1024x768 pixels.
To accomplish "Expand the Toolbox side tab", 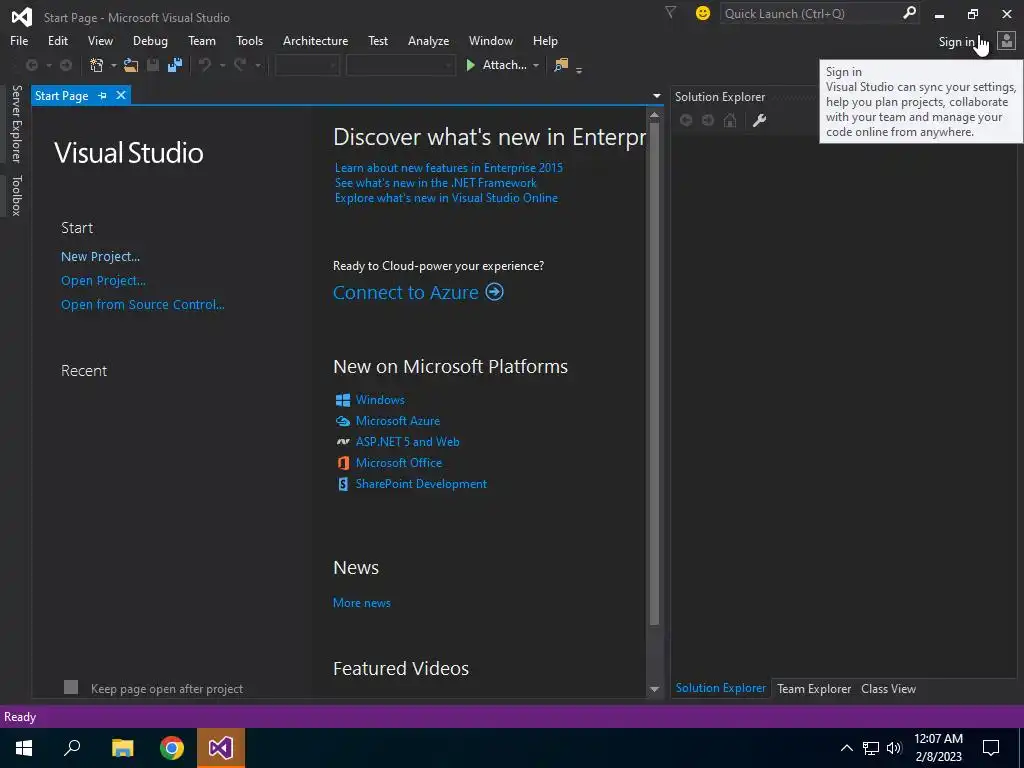I will tap(17, 195).
